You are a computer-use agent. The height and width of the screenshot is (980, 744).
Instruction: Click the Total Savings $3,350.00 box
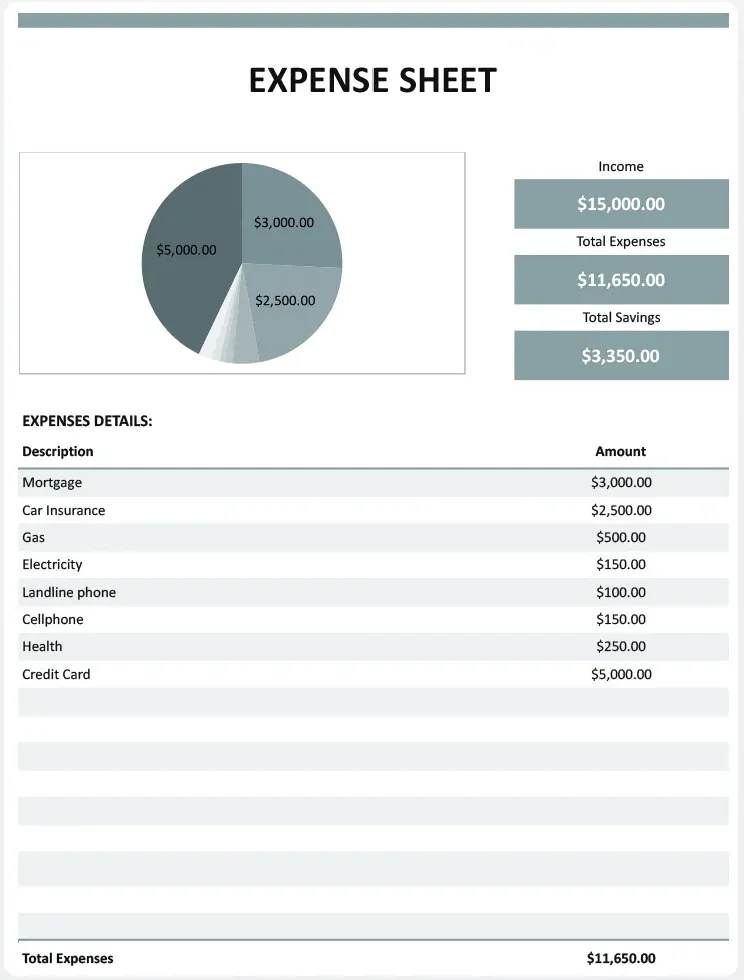pyautogui.click(x=621, y=356)
